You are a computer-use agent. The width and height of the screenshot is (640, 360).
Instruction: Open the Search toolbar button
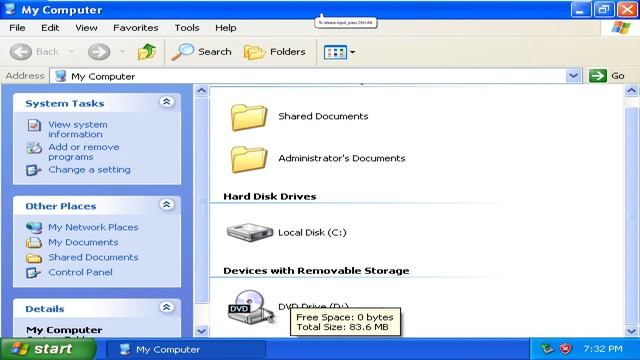[x=201, y=52]
